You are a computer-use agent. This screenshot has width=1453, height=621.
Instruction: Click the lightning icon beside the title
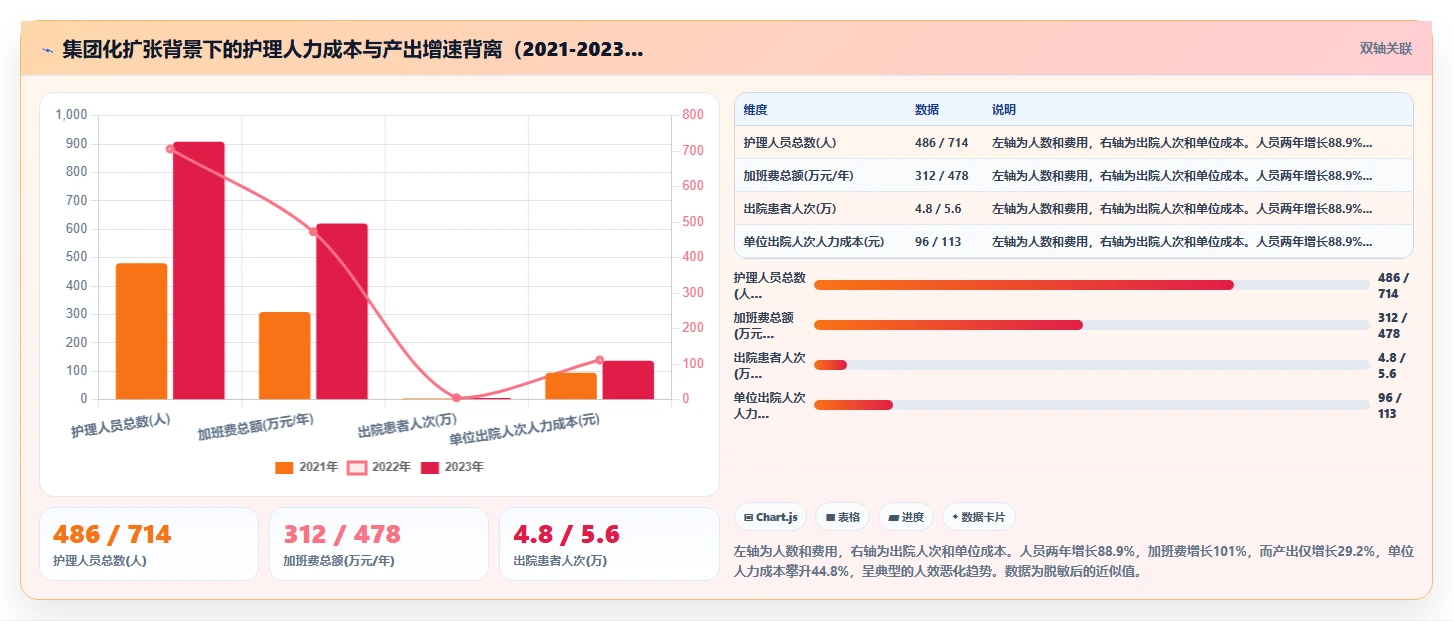[47, 49]
